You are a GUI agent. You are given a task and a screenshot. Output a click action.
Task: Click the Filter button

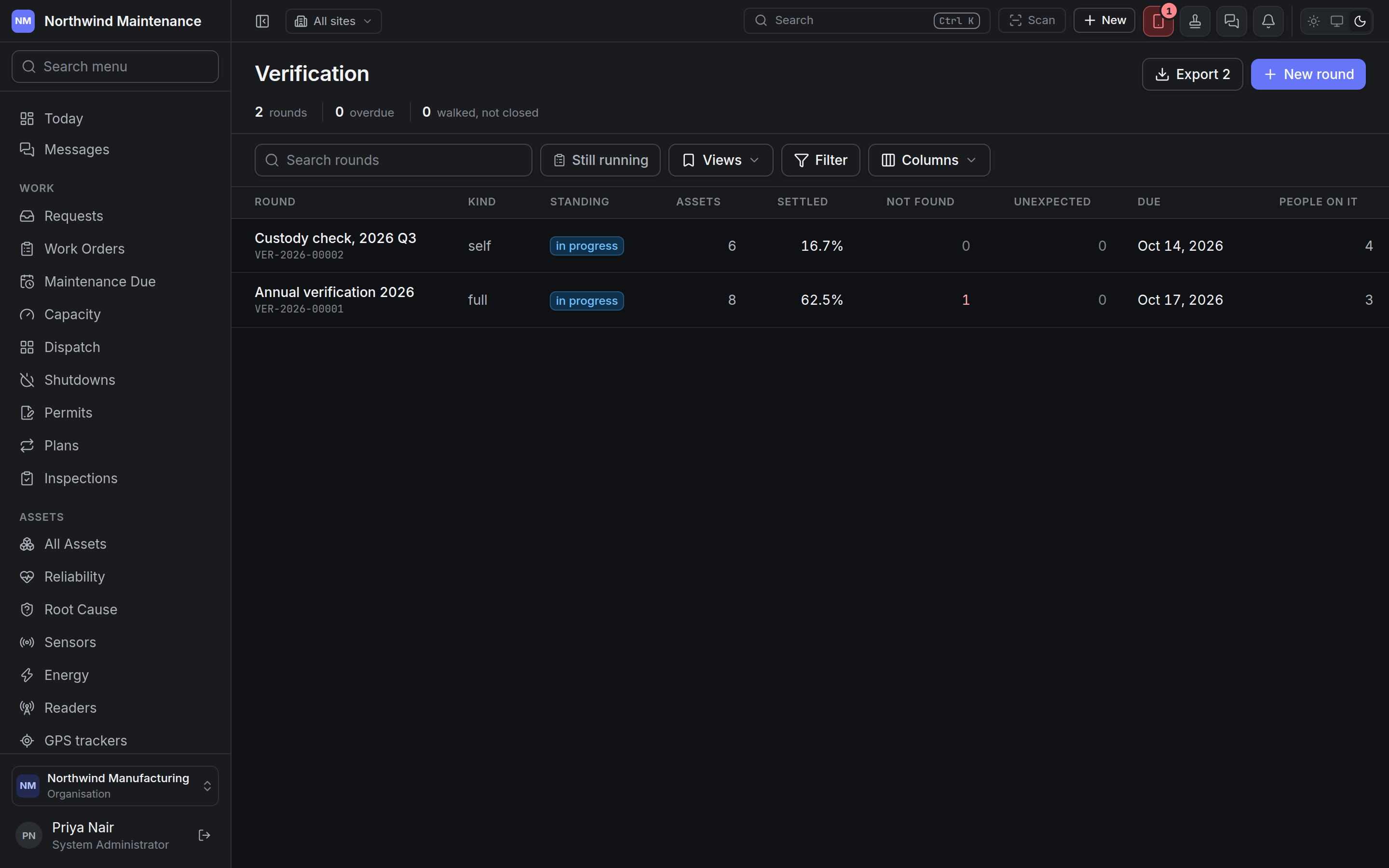tap(820, 160)
